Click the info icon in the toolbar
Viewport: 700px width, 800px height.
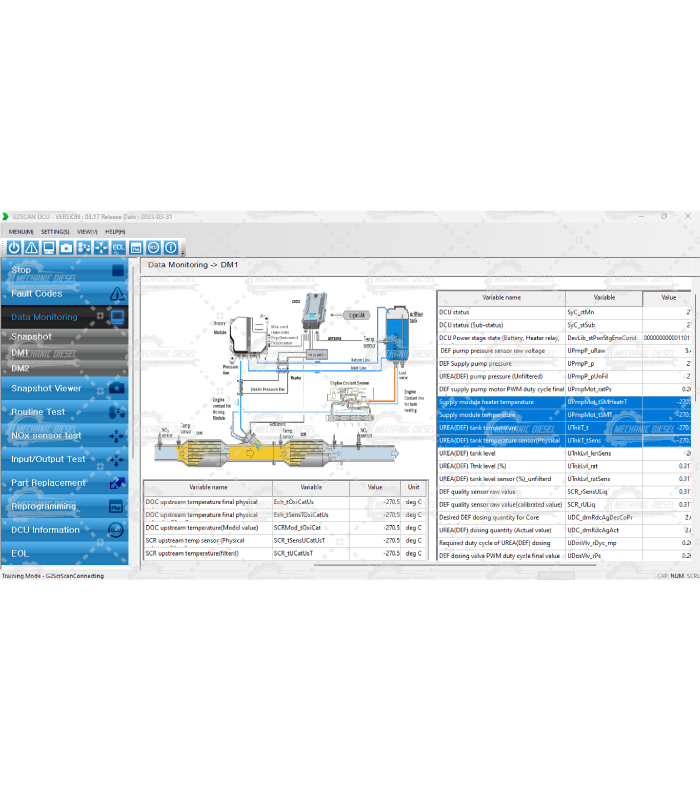[x=171, y=247]
